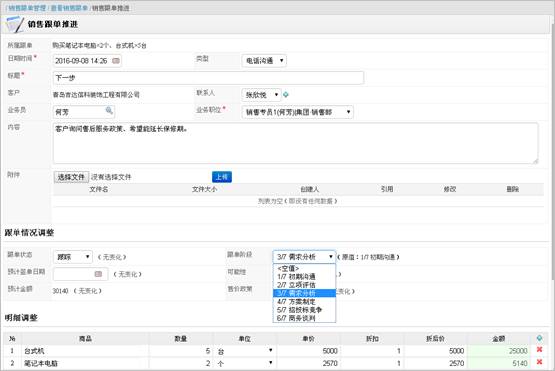Click the amount cell 25000
The width and height of the screenshot is (555, 371).
pos(498,351)
